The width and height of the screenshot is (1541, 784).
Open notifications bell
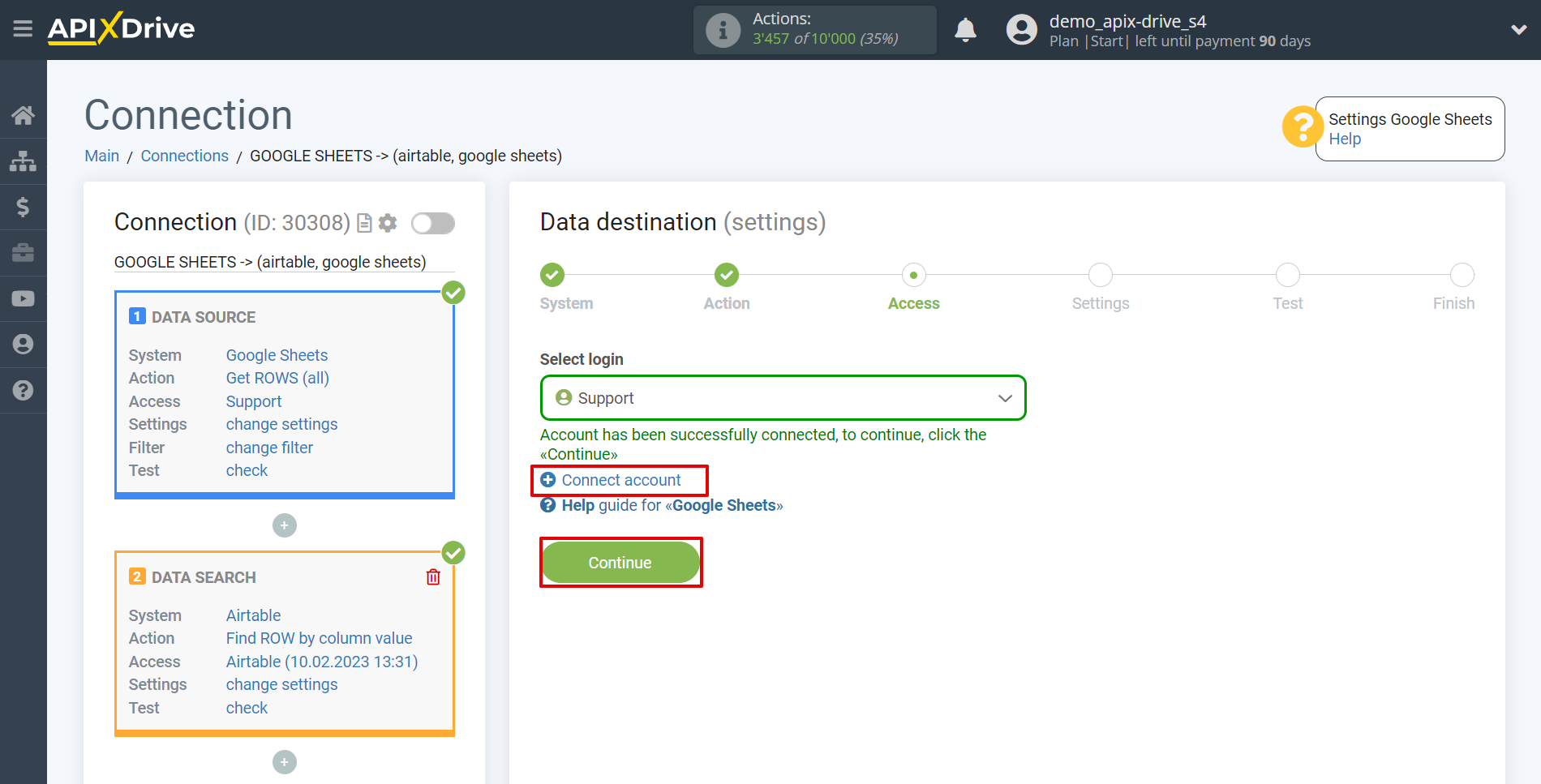pyautogui.click(x=965, y=30)
